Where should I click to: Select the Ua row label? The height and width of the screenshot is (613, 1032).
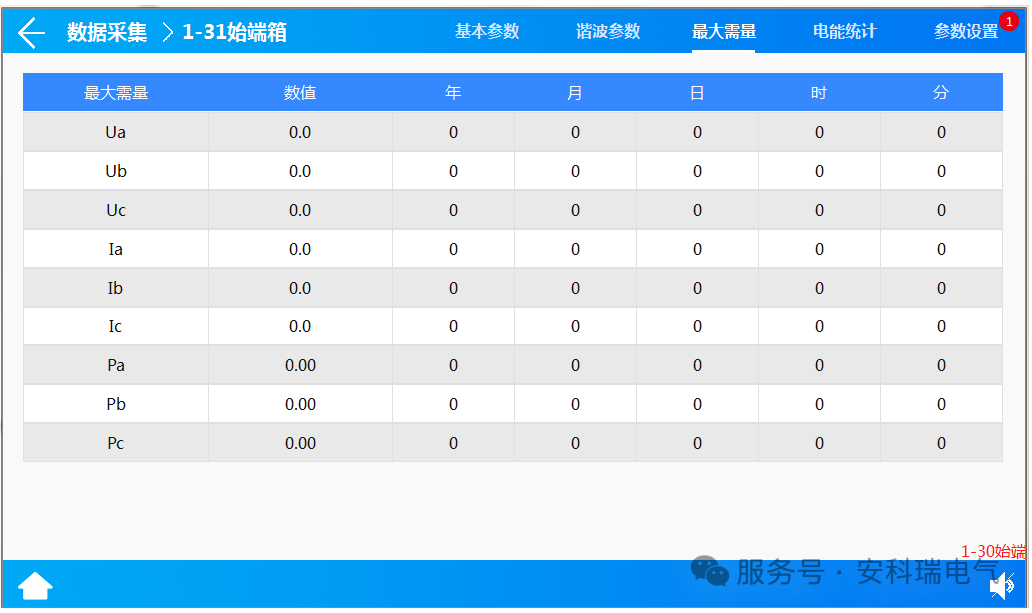[x=116, y=132]
